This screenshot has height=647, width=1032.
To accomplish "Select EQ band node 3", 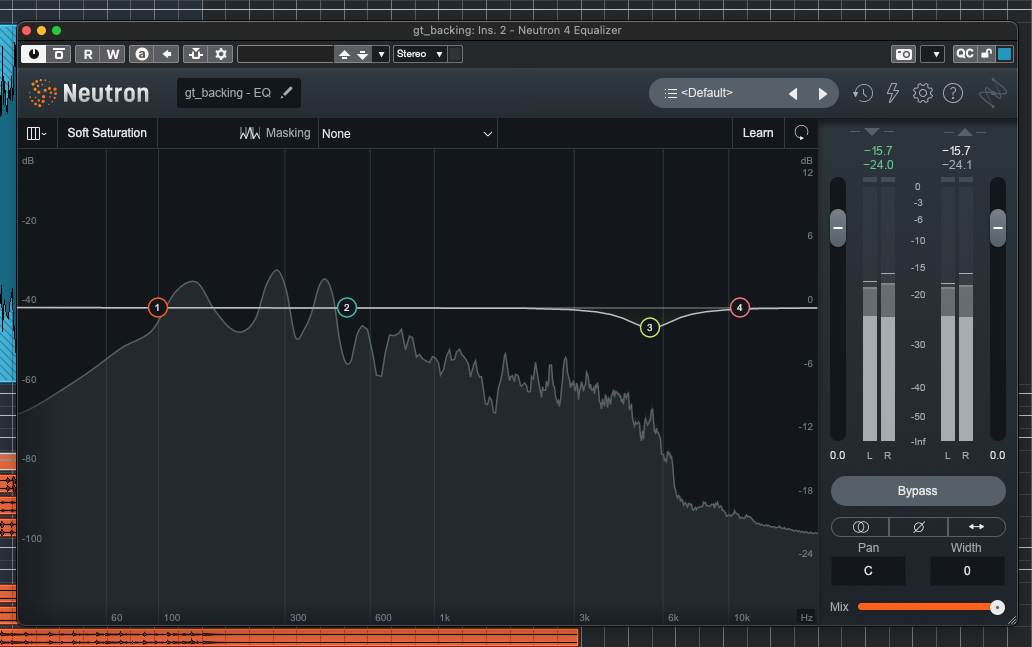I will coord(650,327).
